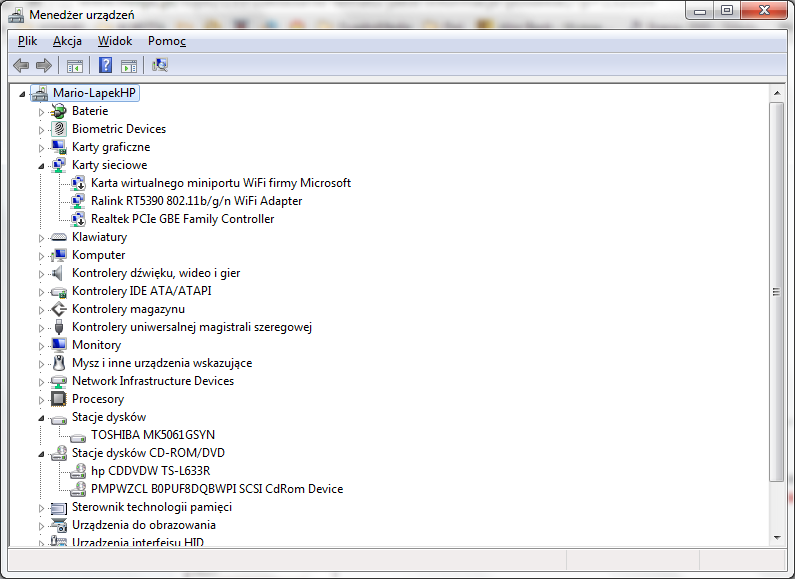The image size is (795, 579).
Task: Click the scrollbar down arrow
Action: [x=777, y=538]
